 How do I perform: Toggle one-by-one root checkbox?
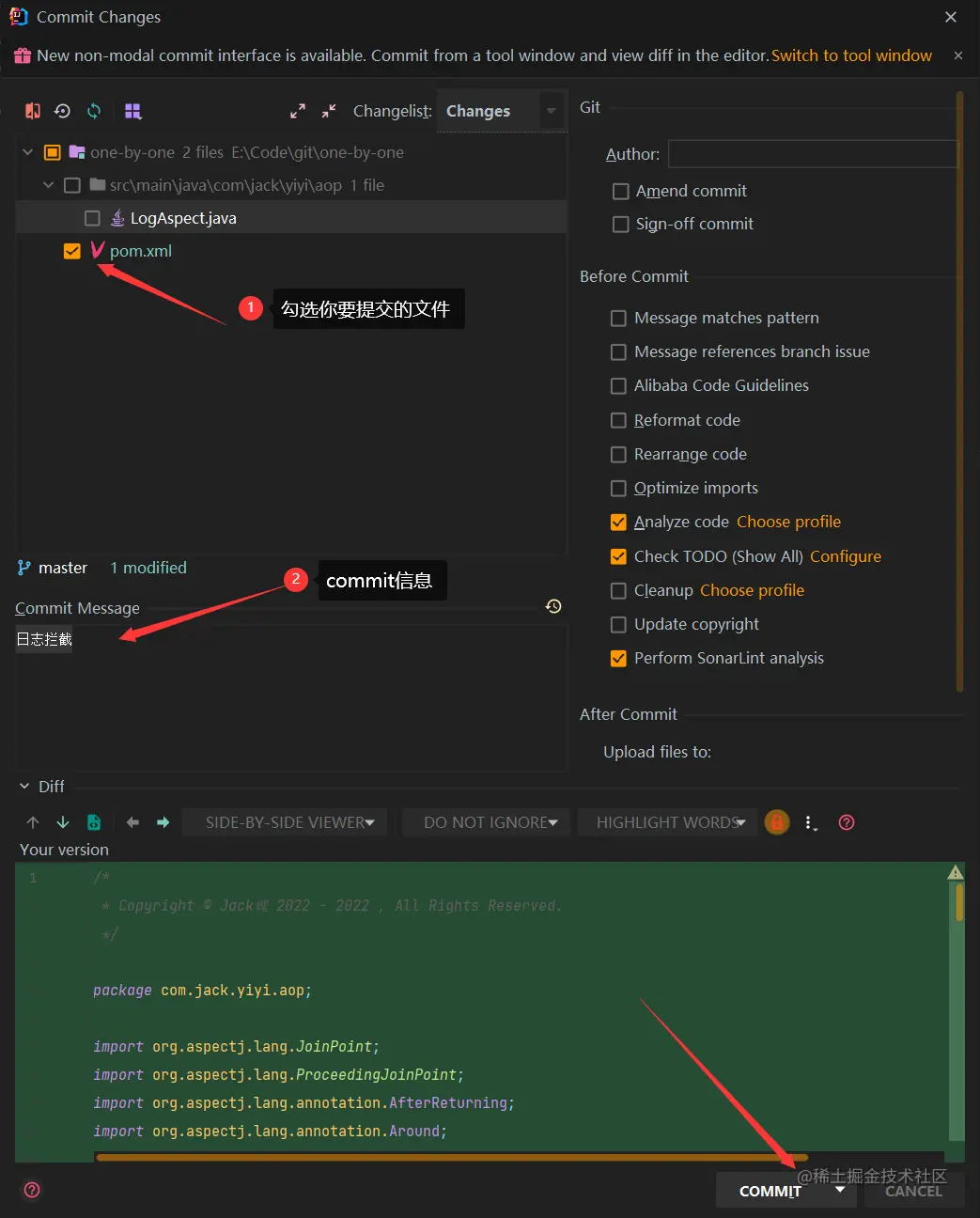(x=53, y=152)
